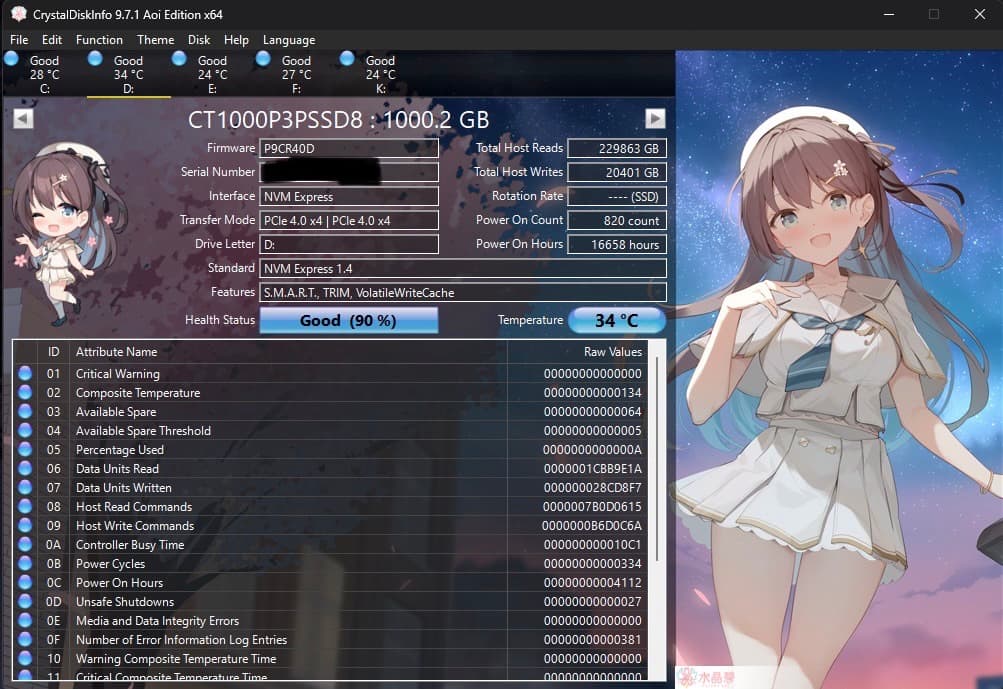1003x689 pixels.
Task: Click the Firmware field P9CR40D
Action: pos(349,148)
